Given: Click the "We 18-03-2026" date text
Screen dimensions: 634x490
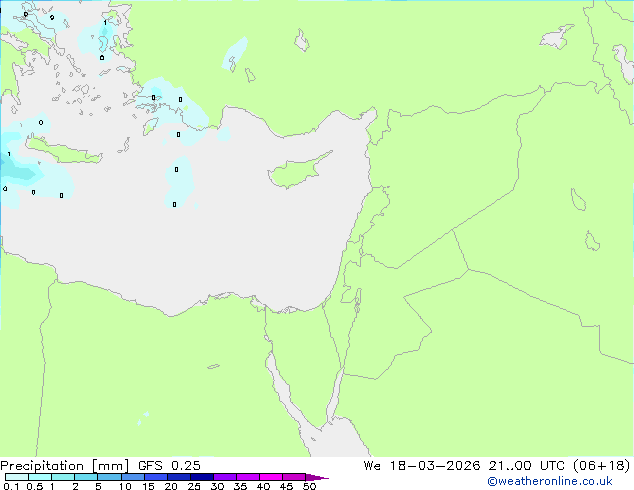Looking at the screenshot, I should [422, 466].
